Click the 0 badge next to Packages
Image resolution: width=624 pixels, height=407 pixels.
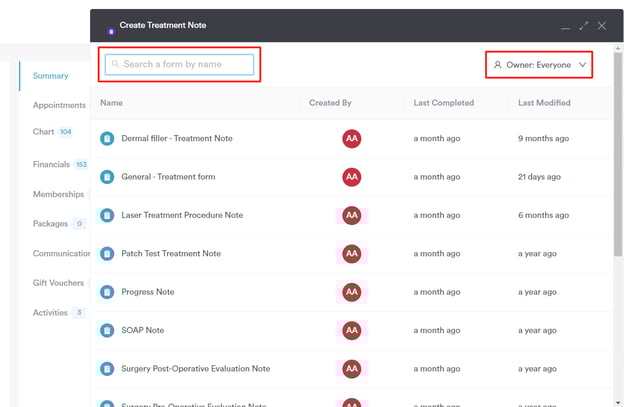(x=79, y=224)
